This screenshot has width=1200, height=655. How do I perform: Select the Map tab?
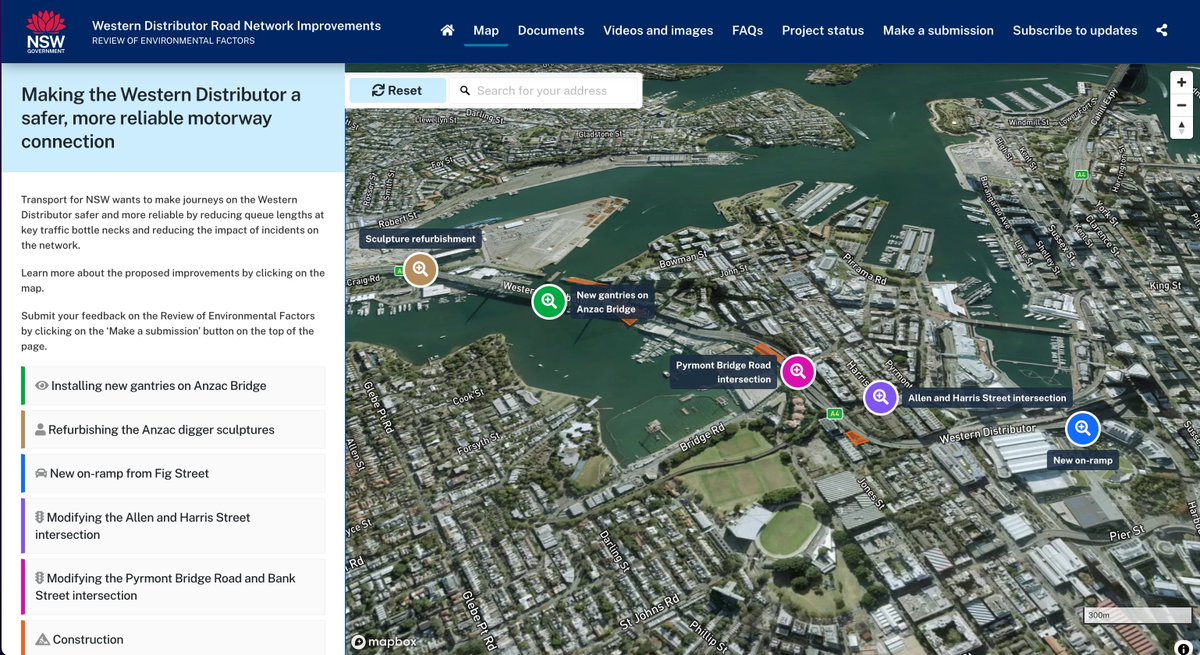pos(486,31)
